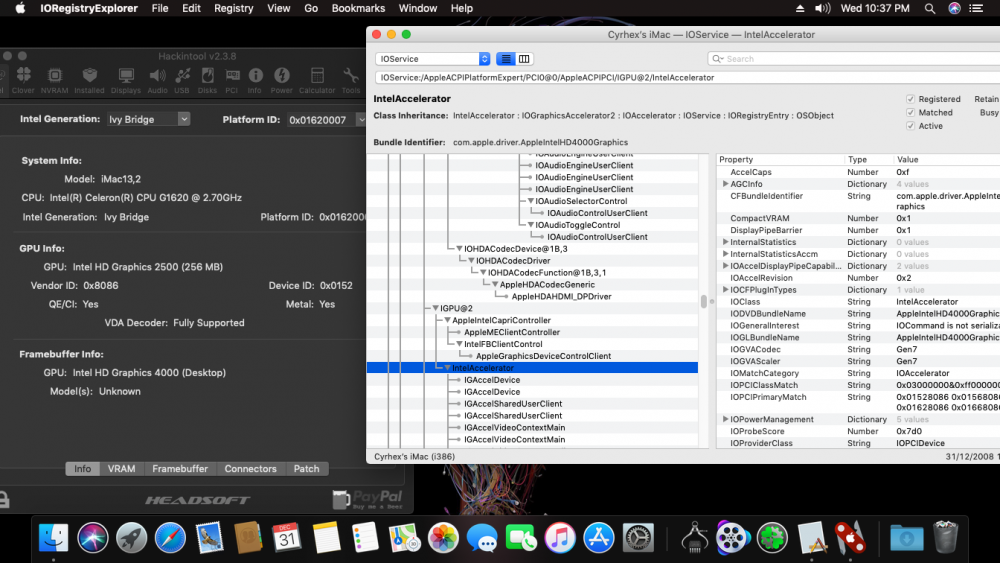Open the Bookmarks menu
The width and height of the screenshot is (1000, 563).
(x=358, y=8)
